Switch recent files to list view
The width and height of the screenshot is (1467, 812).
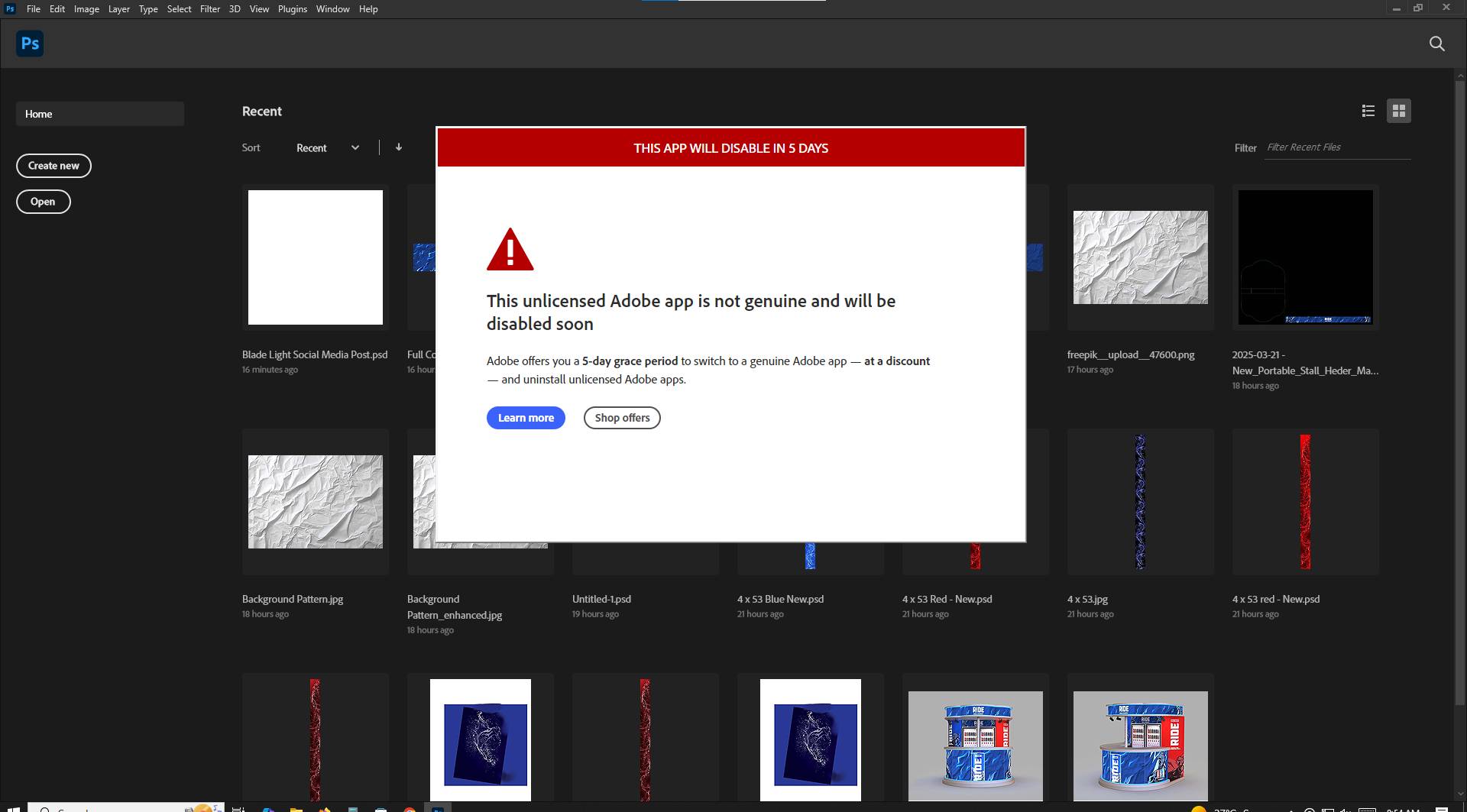coord(1368,111)
